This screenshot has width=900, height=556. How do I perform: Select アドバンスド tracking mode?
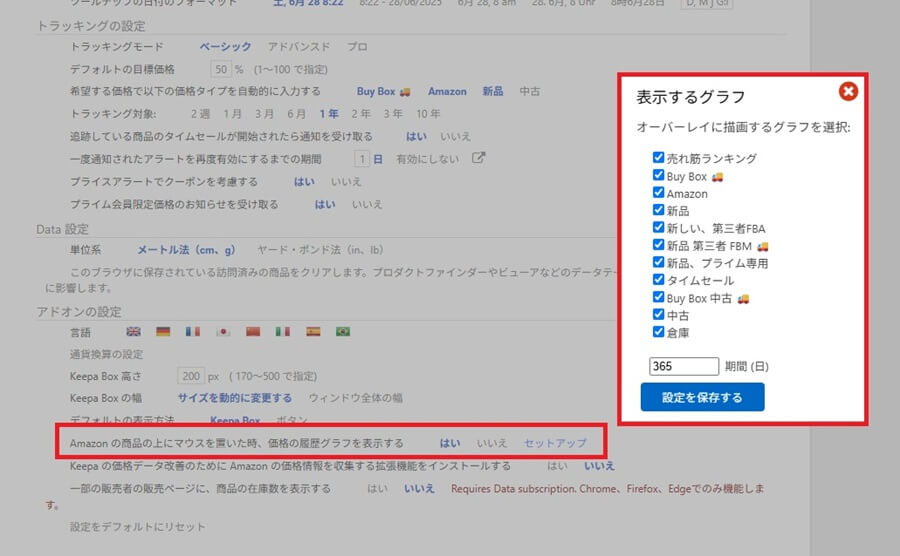tap(298, 46)
